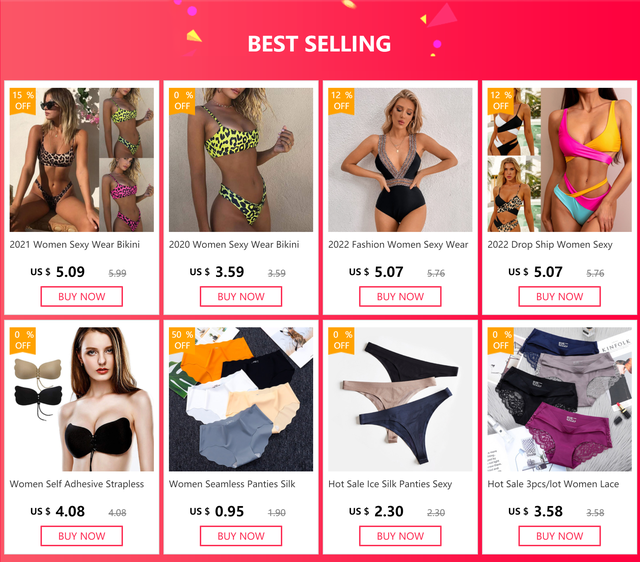Open the black lace swimsuit product image
Image resolution: width=640 pixels, height=562 pixels.
(400, 160)
